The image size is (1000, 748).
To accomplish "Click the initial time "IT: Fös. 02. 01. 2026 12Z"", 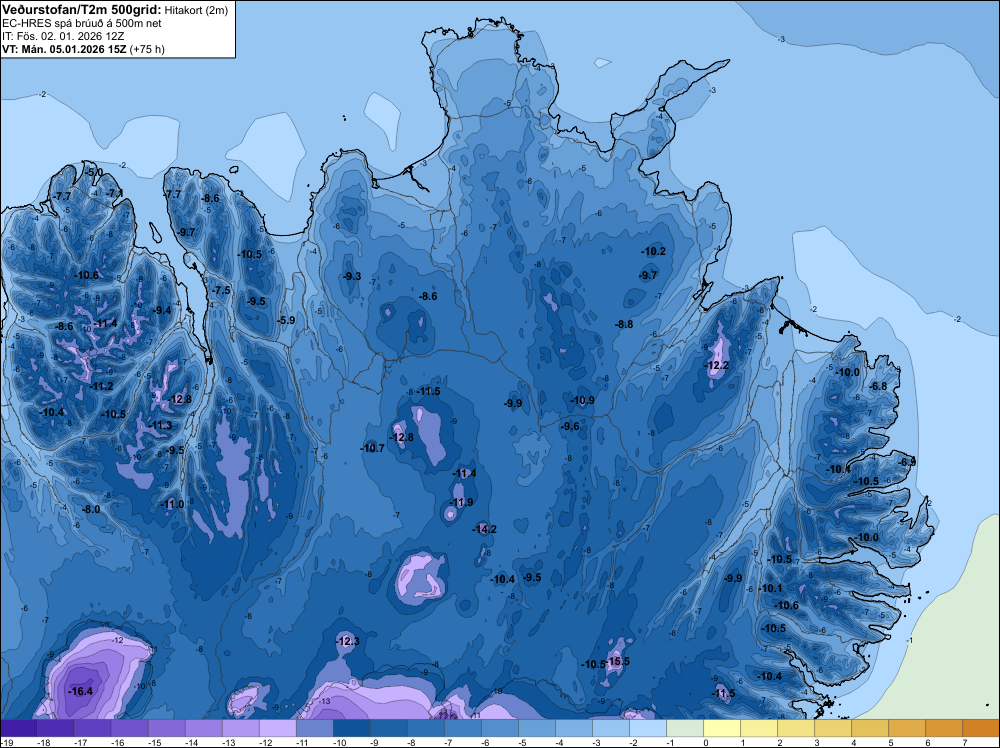I will (63, 36).
